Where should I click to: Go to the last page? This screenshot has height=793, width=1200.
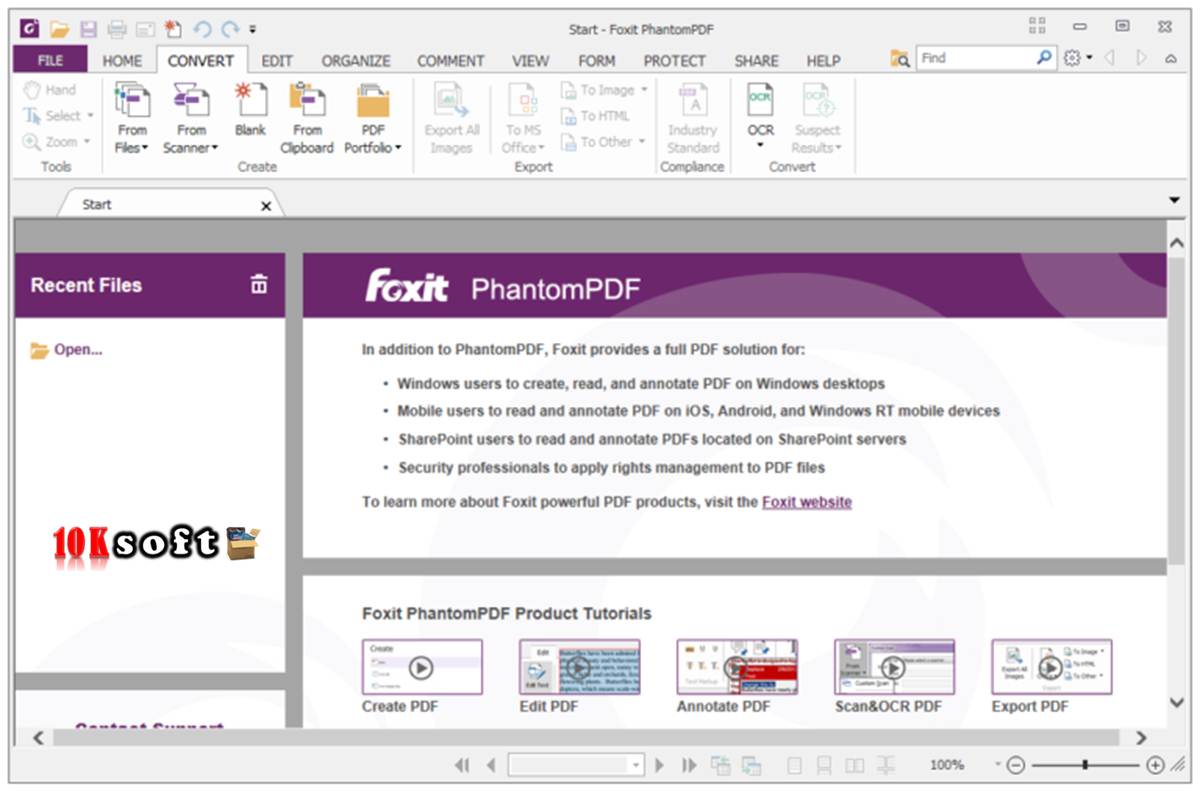(689, 765)
